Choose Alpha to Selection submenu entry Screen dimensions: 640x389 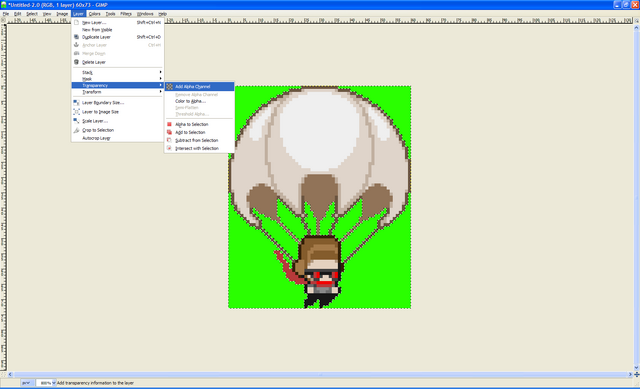[200, 124]
